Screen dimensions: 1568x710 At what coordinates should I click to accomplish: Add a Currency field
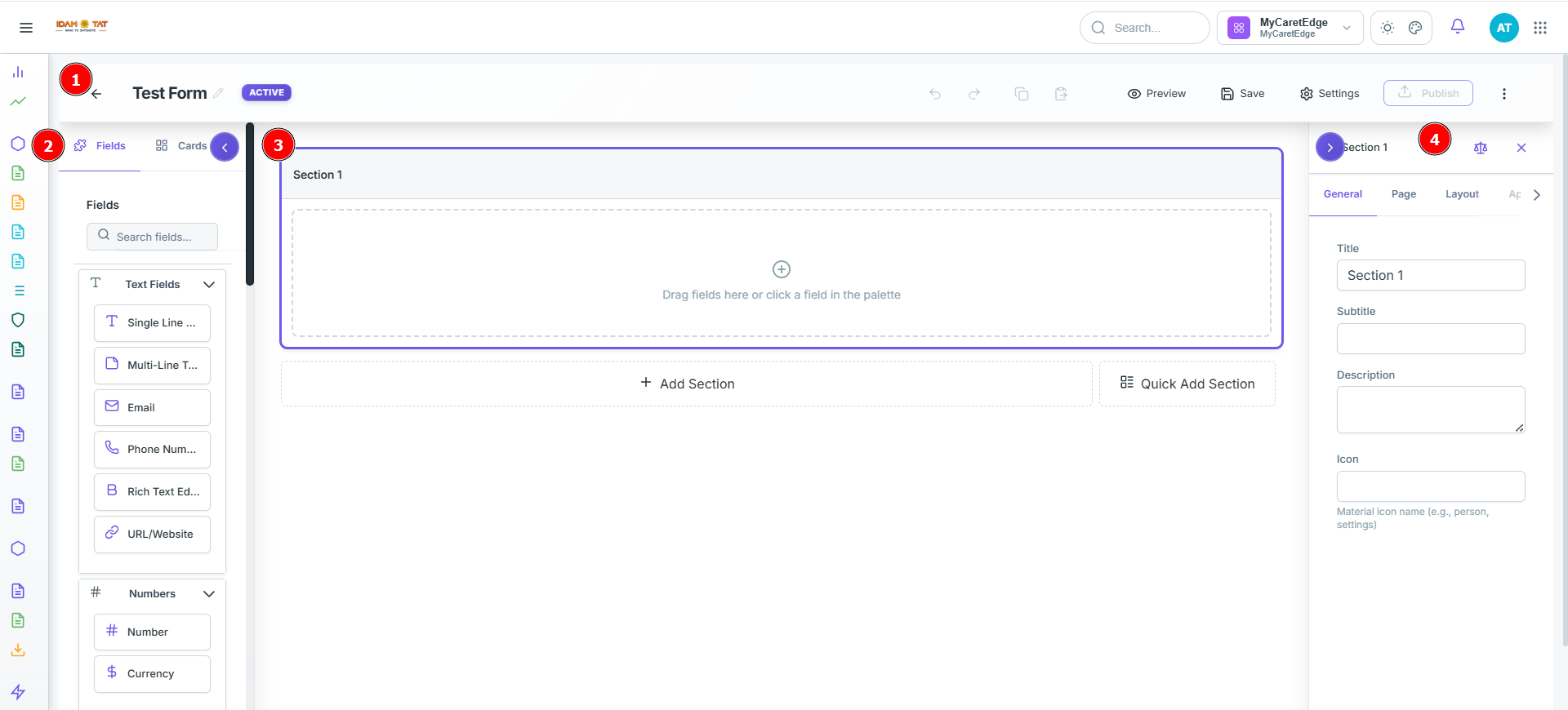pos(152,674)
